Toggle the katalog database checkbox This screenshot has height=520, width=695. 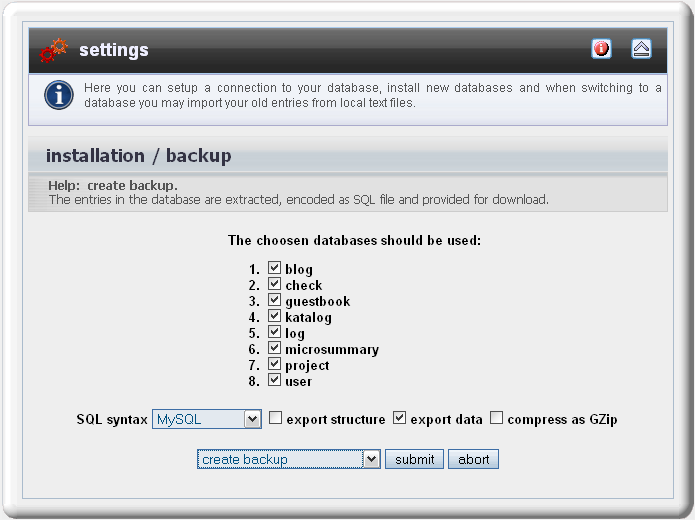(274, 316)
